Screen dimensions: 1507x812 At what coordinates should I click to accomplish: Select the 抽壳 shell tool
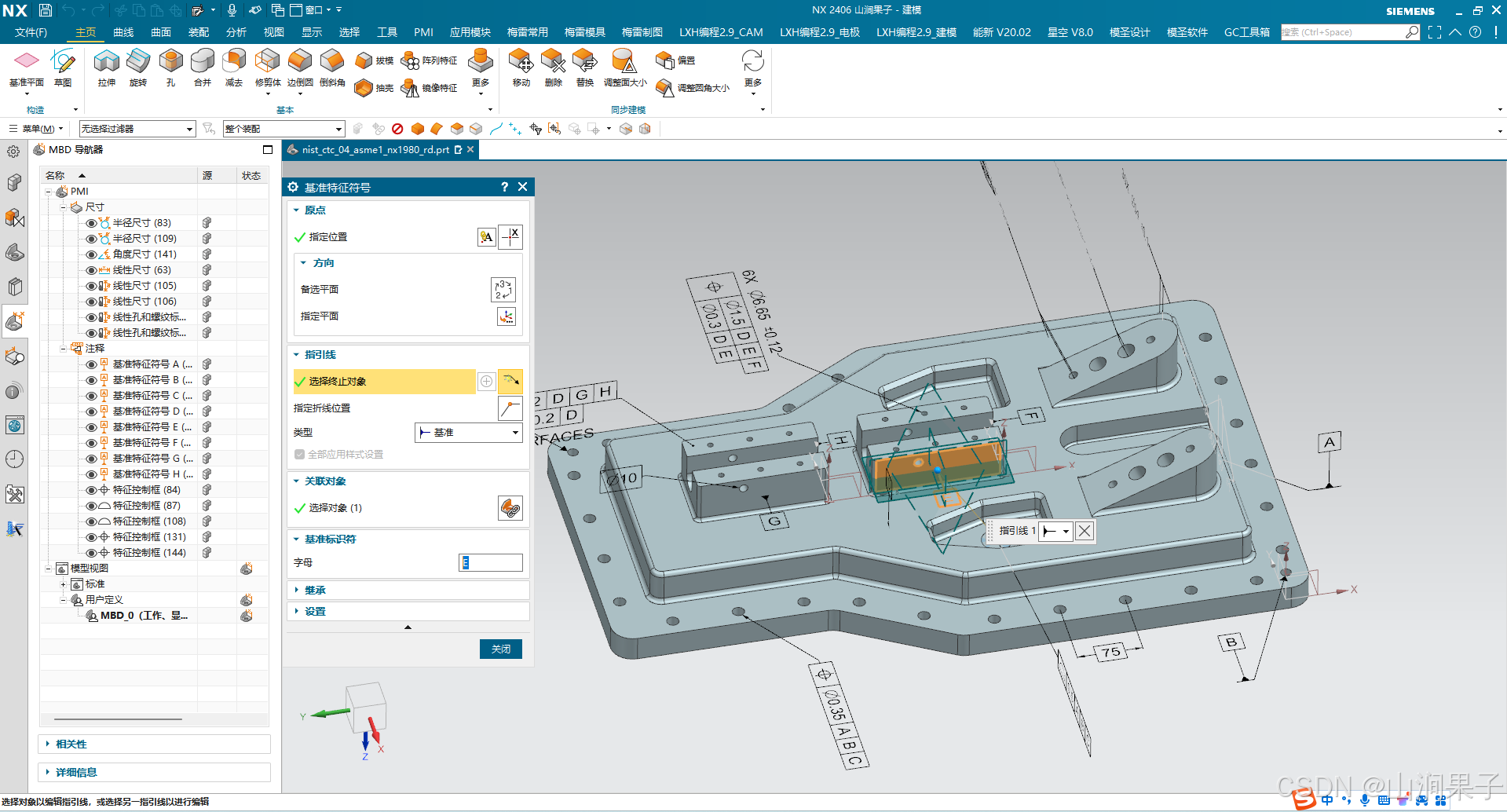tap(374, 88)
